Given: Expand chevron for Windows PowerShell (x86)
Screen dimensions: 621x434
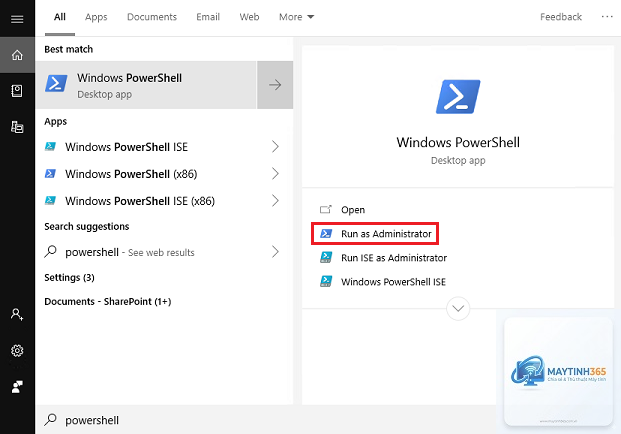Looking at the screenshot, I should pyautogui.click(x=275, y=173).
